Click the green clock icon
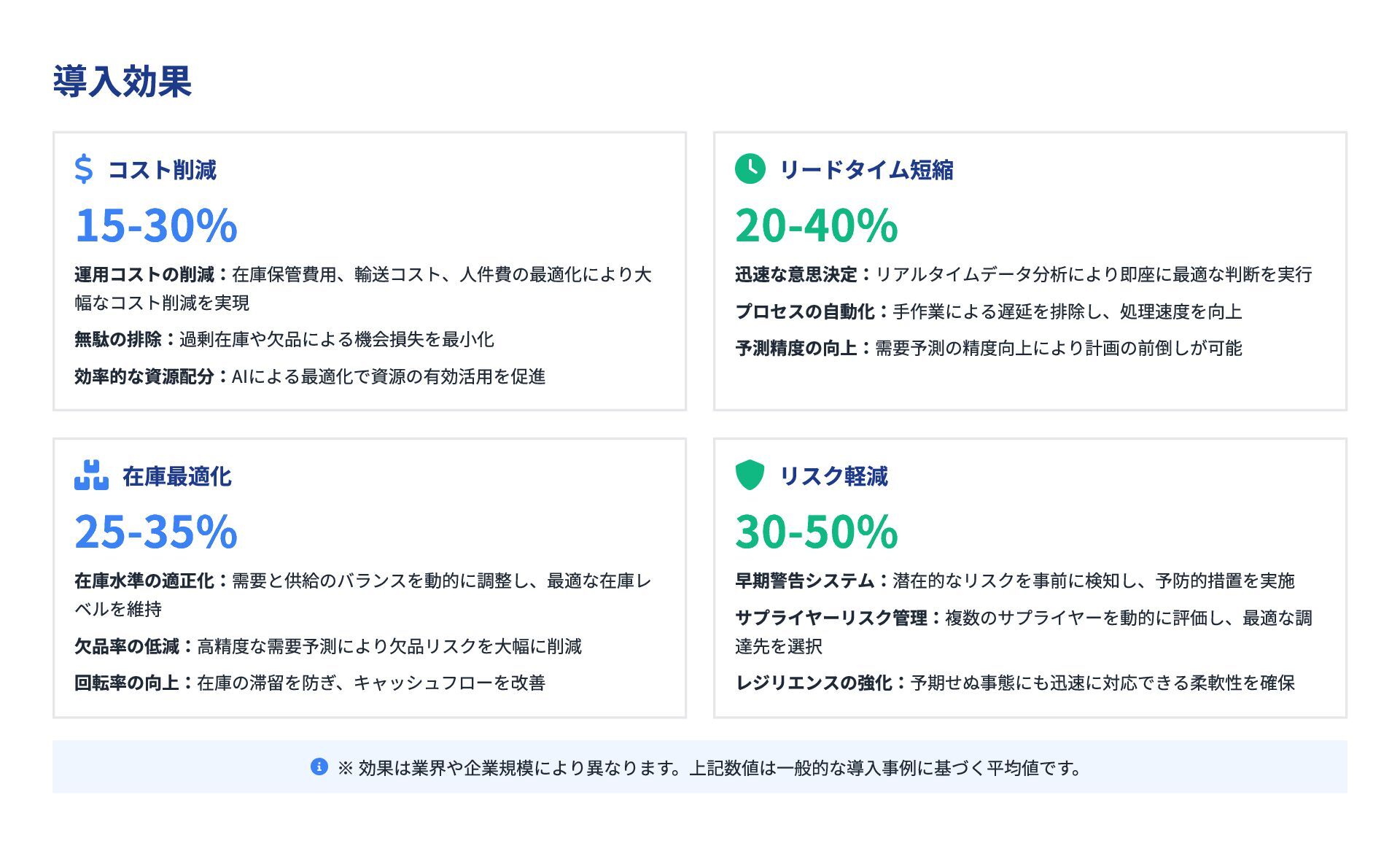Screen dimensions: 1400x846 (x=750, y=169)
